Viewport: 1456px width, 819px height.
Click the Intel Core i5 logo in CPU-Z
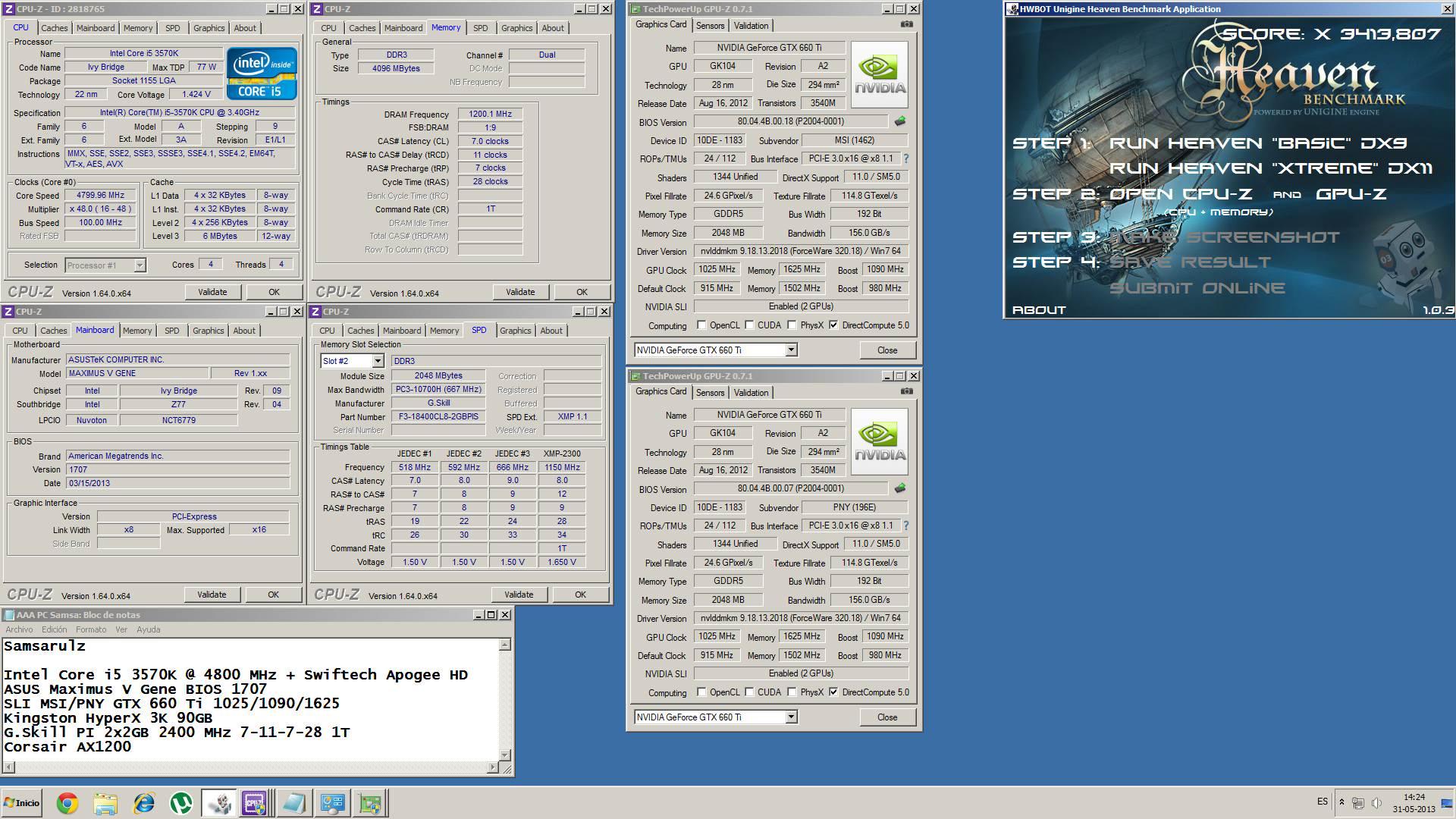262,74
